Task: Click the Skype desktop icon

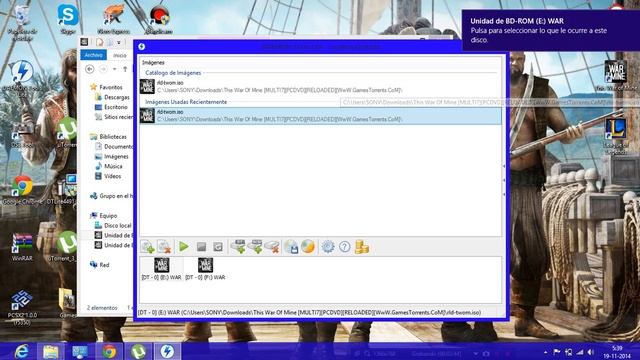Action: point(68,19)
